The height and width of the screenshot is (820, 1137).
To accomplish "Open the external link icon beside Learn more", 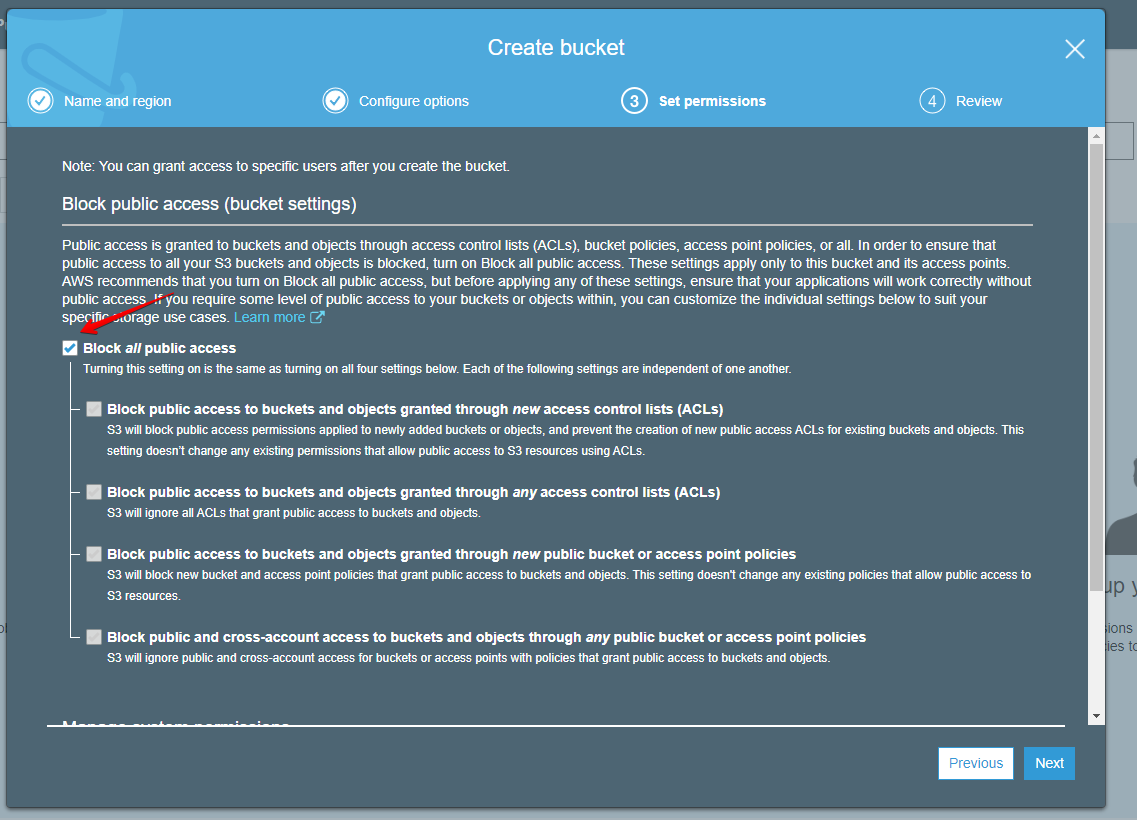I will click(317, 318).
